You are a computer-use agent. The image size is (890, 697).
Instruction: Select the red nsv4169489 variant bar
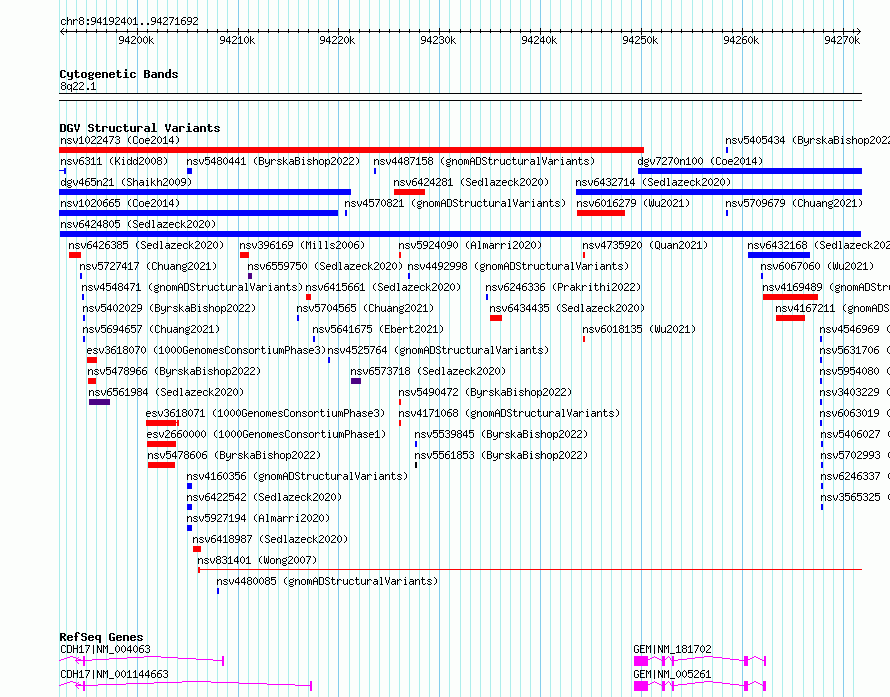point(790,297)
